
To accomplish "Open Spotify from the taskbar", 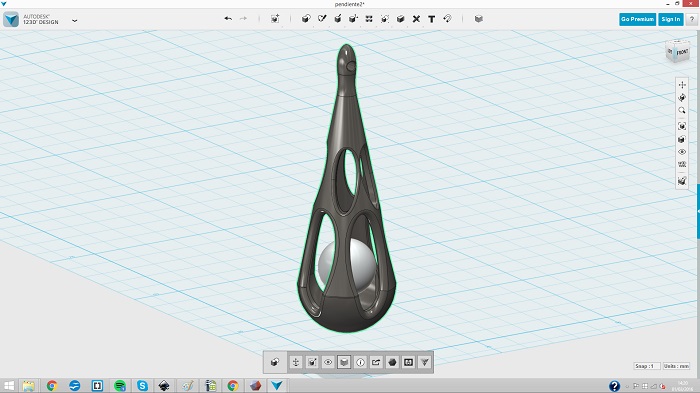I will coord(120,385).
